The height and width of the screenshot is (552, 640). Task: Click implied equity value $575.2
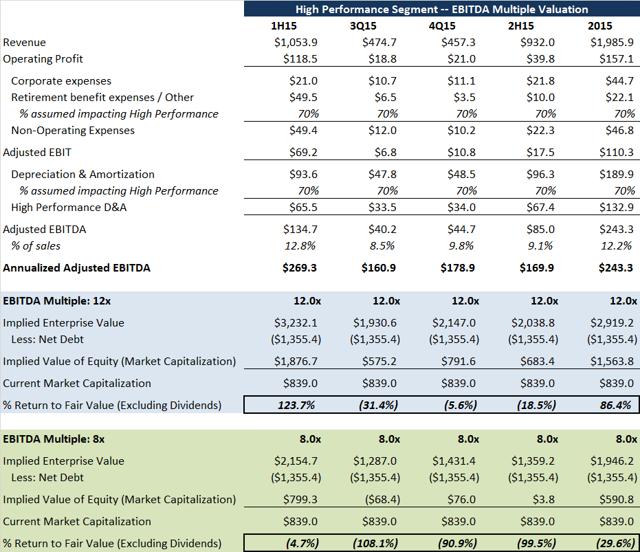[380, 362]
